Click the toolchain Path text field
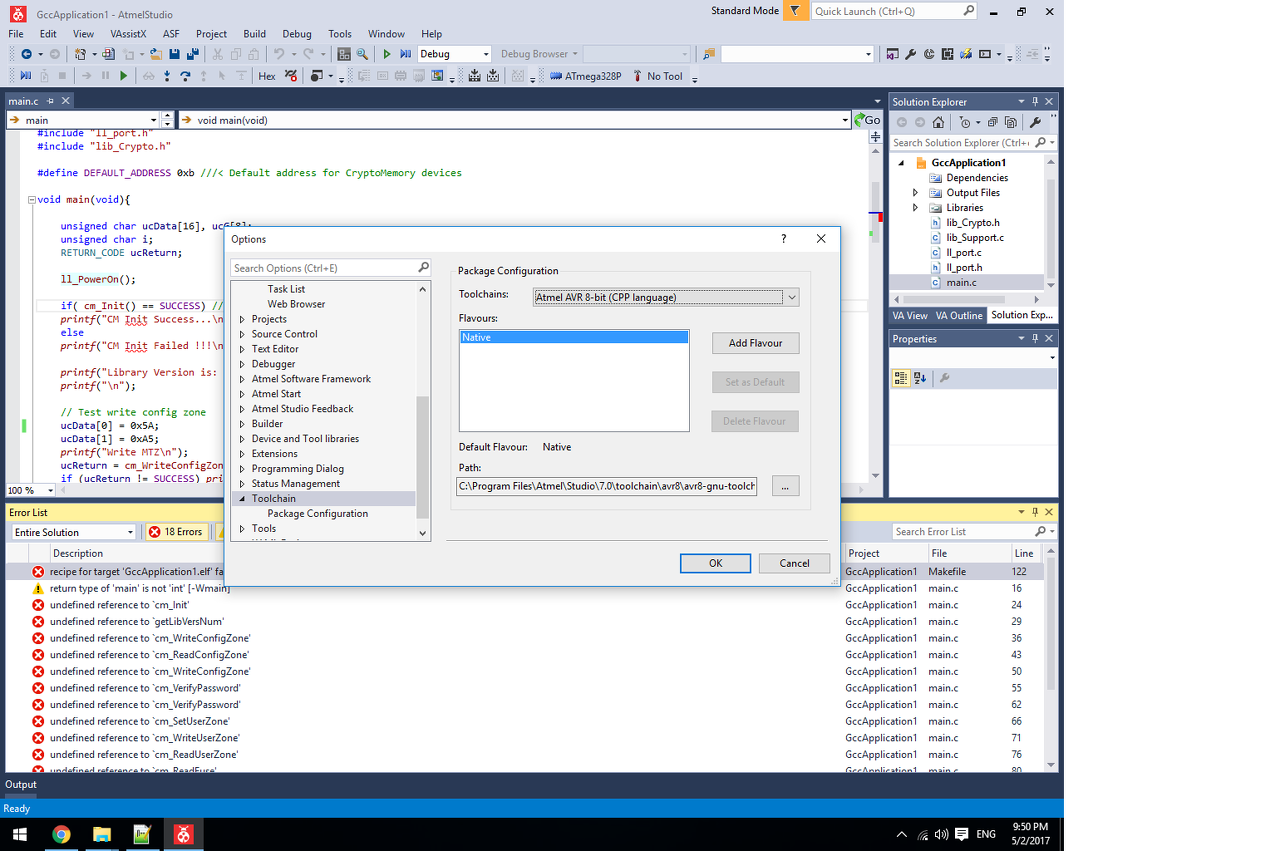Image resolution: width=1280 pixels, height=851 pixels. (607, 486)
